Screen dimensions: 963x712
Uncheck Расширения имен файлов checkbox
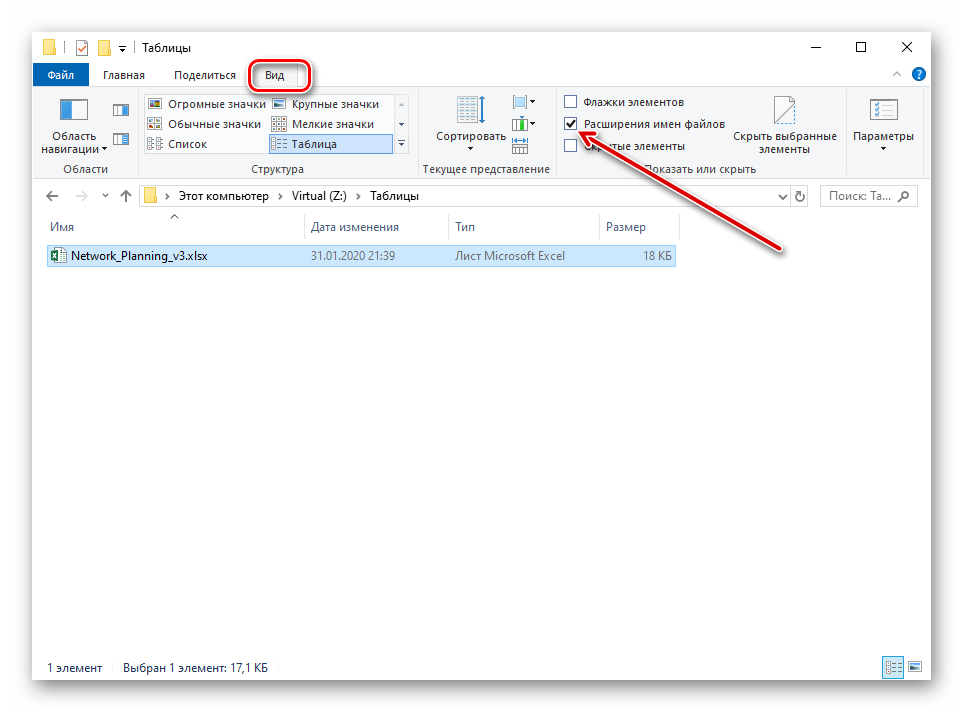tap(571, 124)
